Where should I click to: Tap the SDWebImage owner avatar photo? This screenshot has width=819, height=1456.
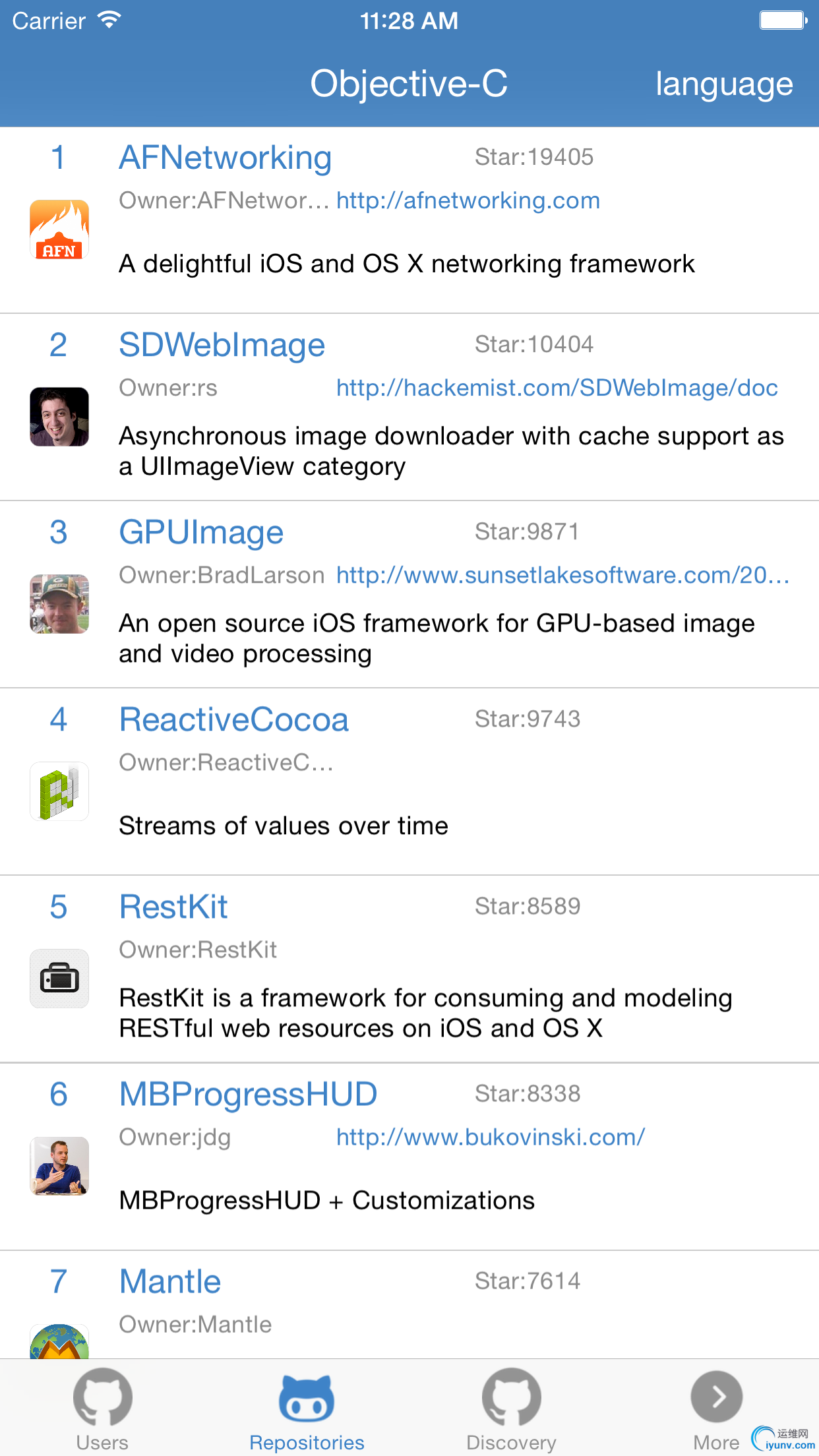(59, 417)
